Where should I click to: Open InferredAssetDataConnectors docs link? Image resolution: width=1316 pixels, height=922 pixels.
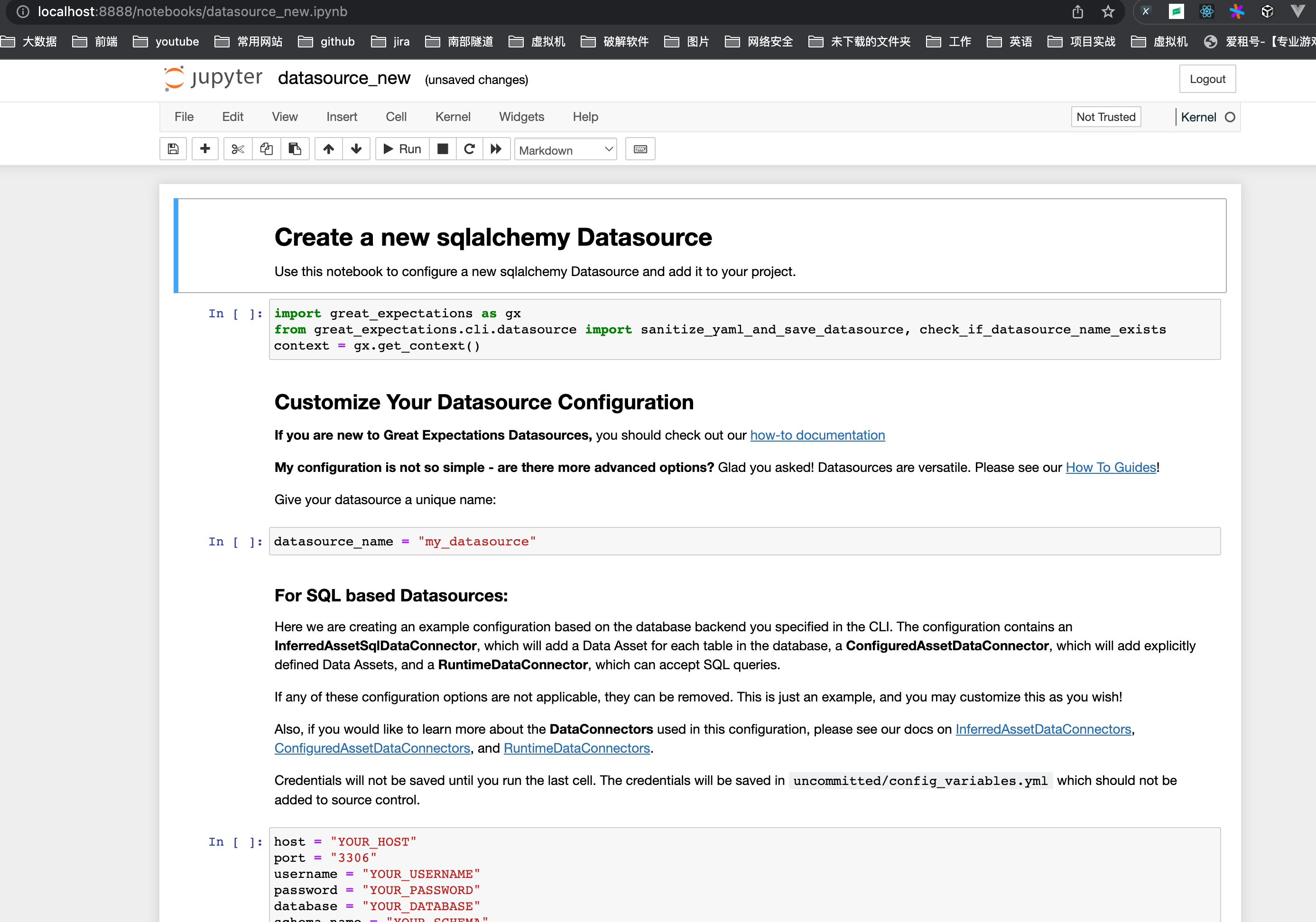point(1043,729)
